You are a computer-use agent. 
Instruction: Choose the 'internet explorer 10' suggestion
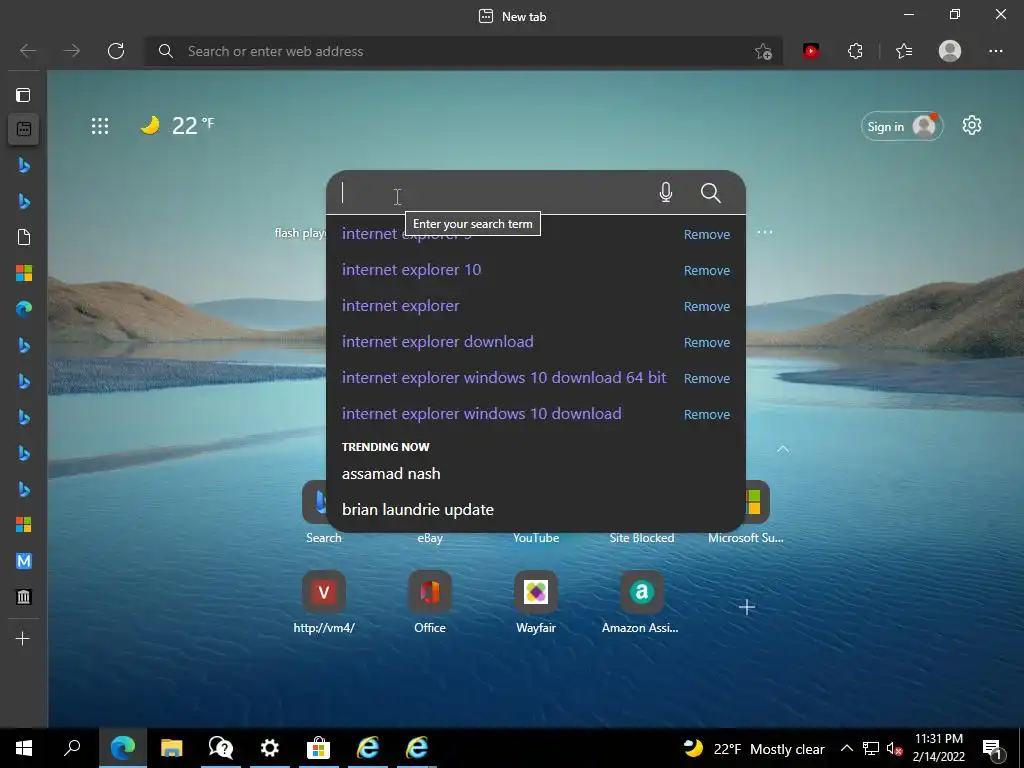[411, 270]
